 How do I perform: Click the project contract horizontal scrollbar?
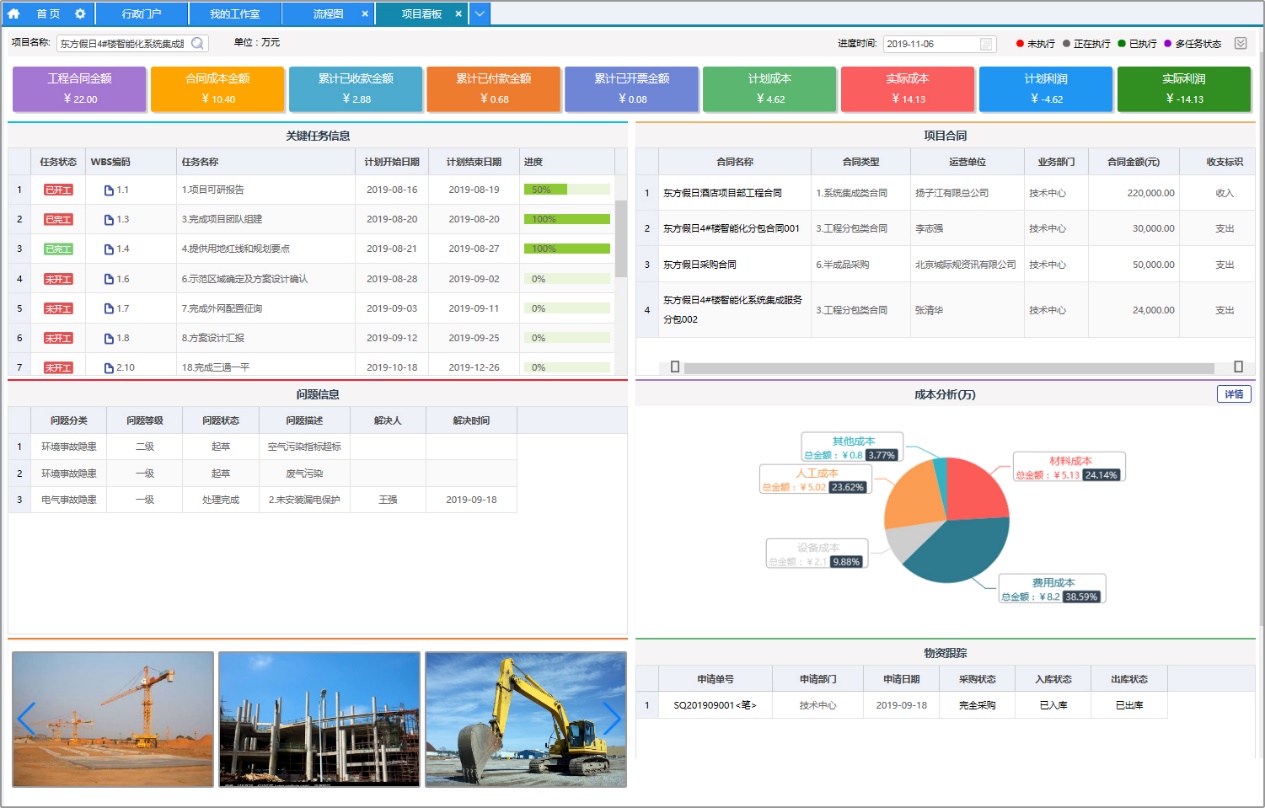click(956, 367)
